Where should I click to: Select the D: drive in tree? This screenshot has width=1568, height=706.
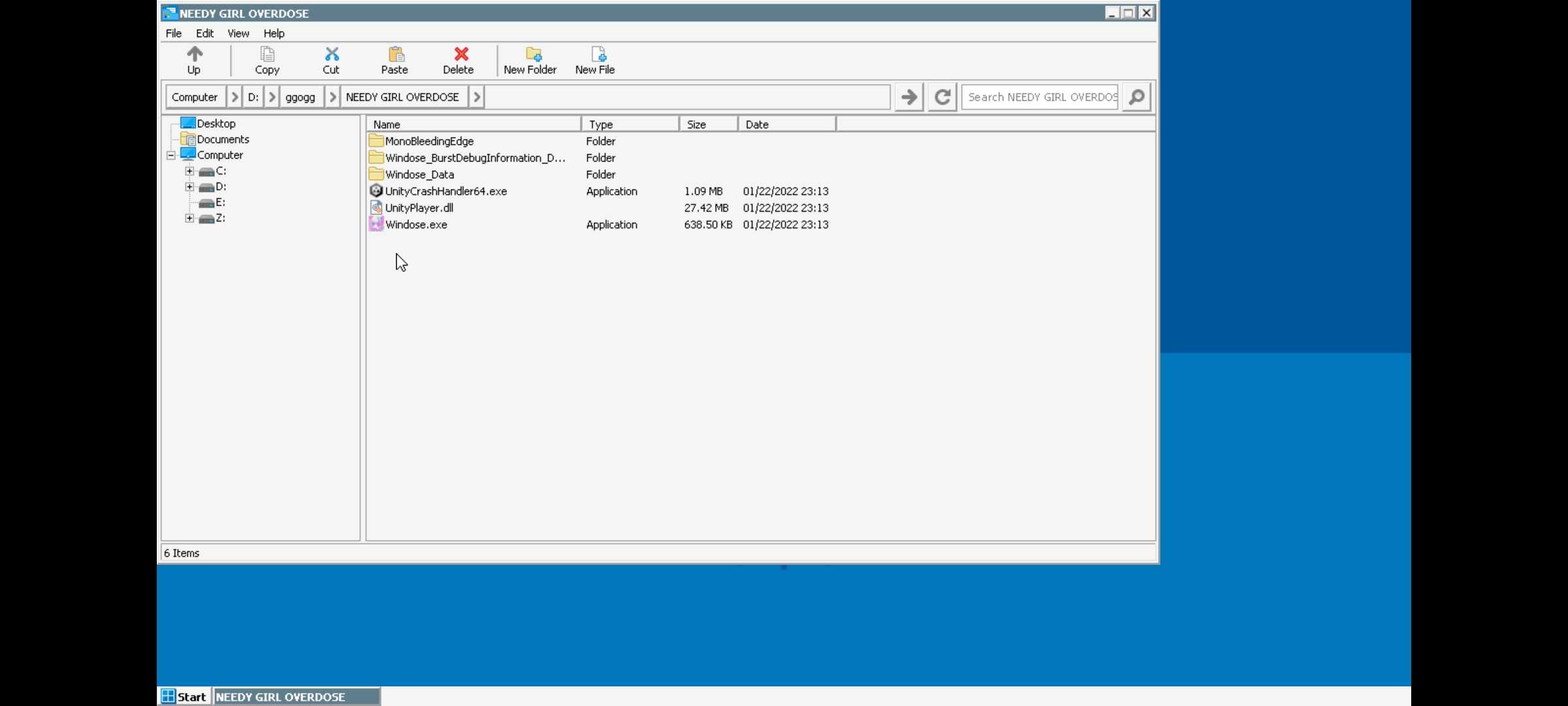[221, 186]
